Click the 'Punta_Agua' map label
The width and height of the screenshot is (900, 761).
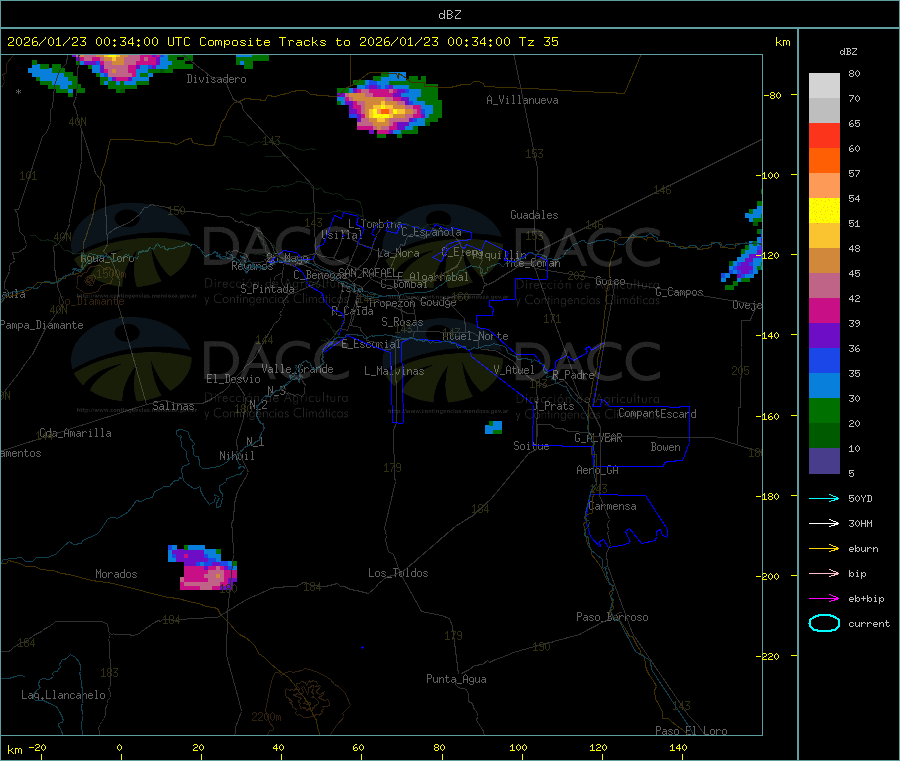(x=456, y=679)
